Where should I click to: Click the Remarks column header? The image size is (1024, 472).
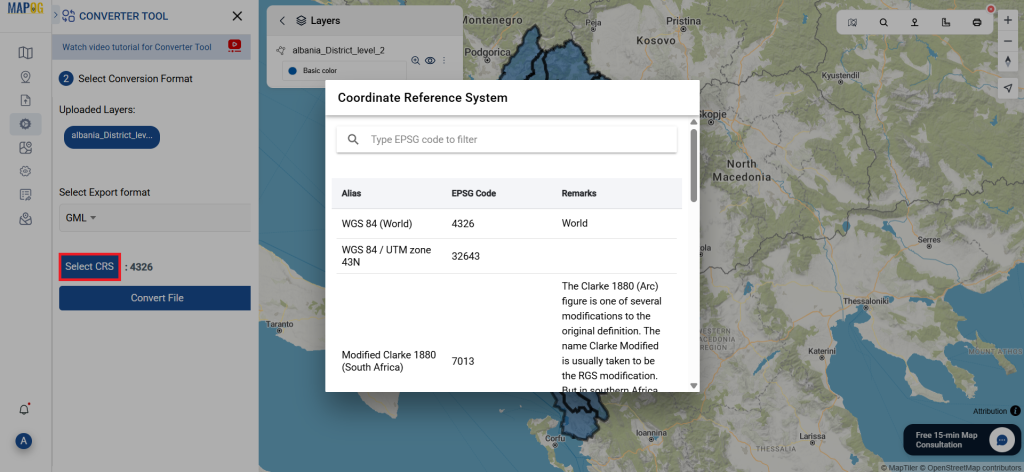[579, 194]
